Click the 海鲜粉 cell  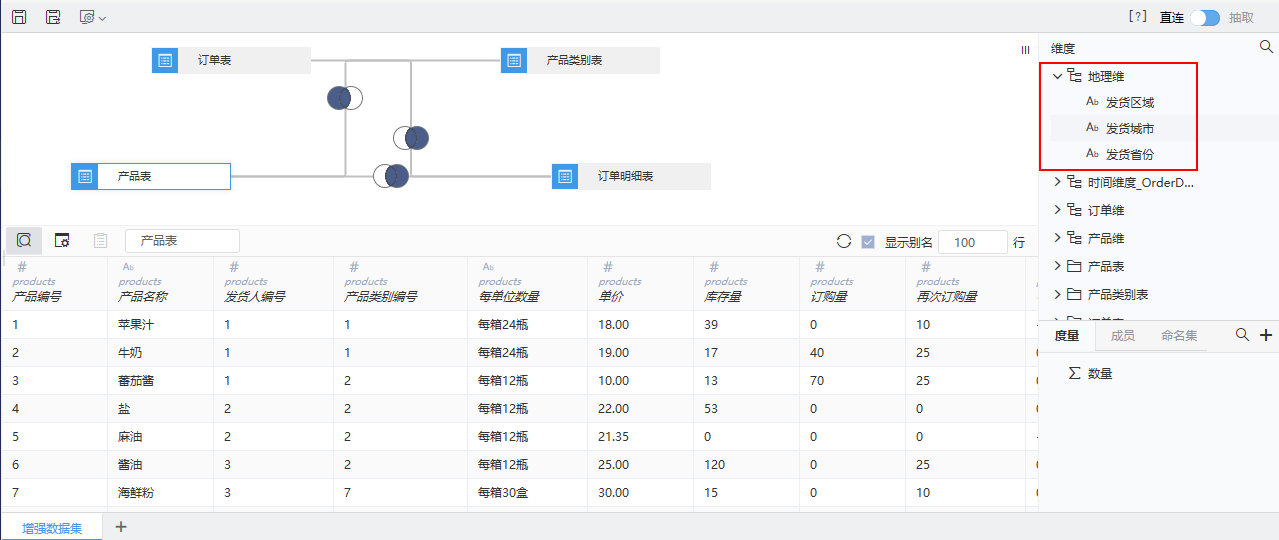pyautogui.click(x=136, y=493)
